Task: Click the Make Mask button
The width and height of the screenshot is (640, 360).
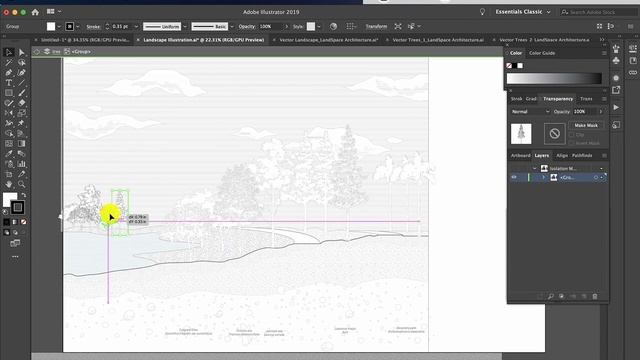Action: coord(586,125)
